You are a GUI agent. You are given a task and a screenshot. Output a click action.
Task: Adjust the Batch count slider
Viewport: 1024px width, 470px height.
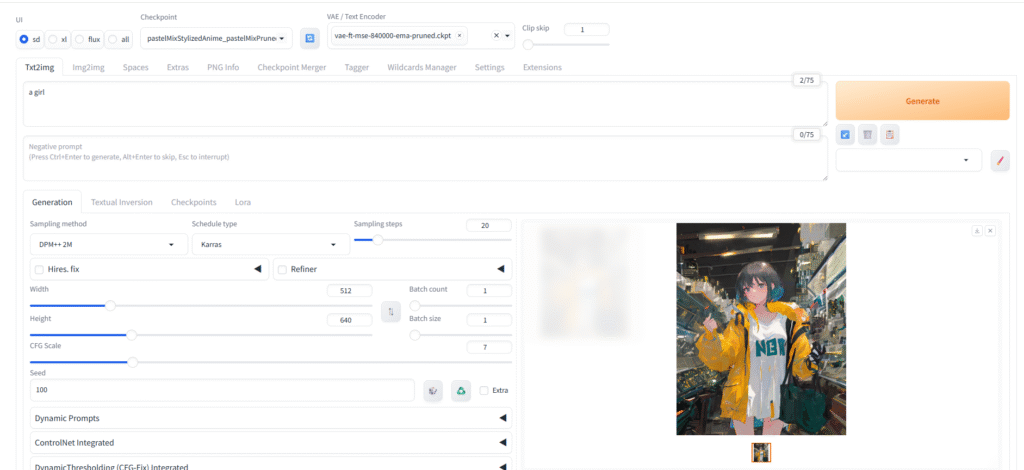click(460, 306)
